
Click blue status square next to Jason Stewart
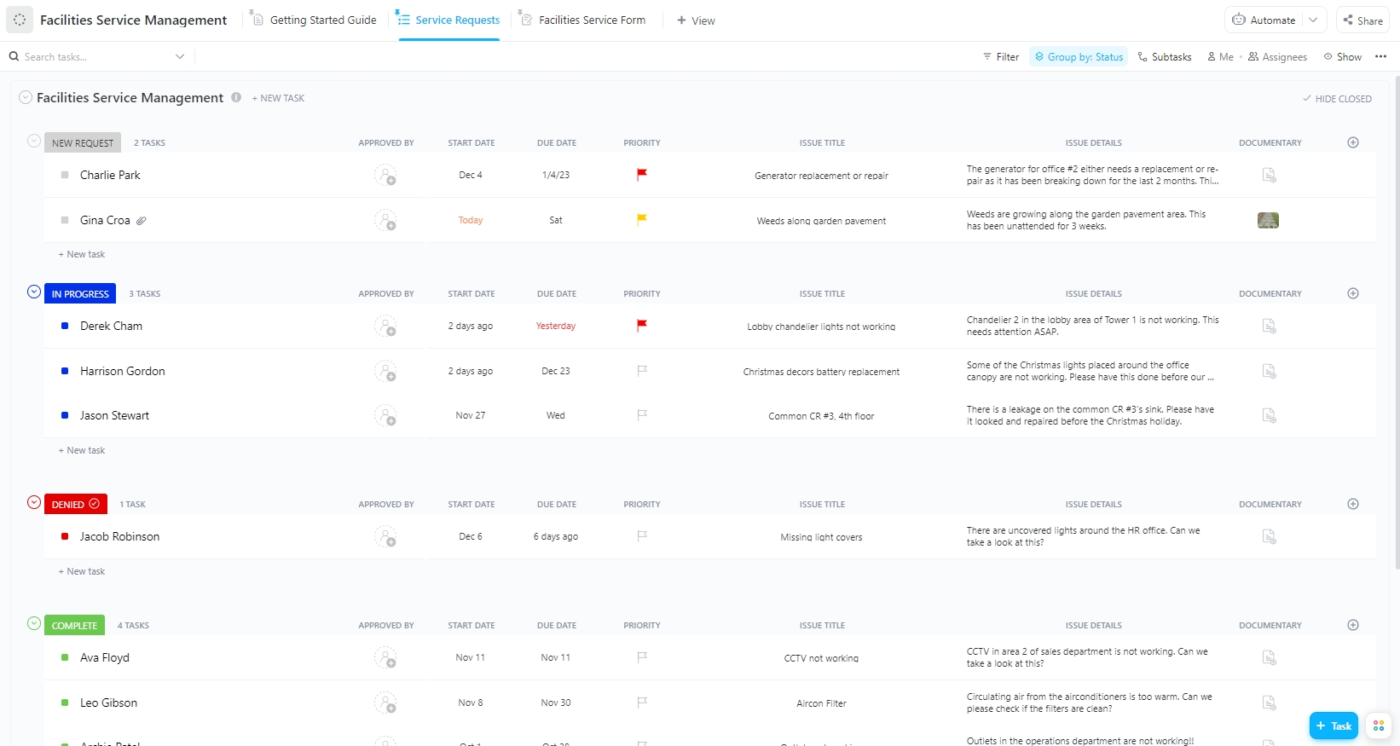pos(65,416)
